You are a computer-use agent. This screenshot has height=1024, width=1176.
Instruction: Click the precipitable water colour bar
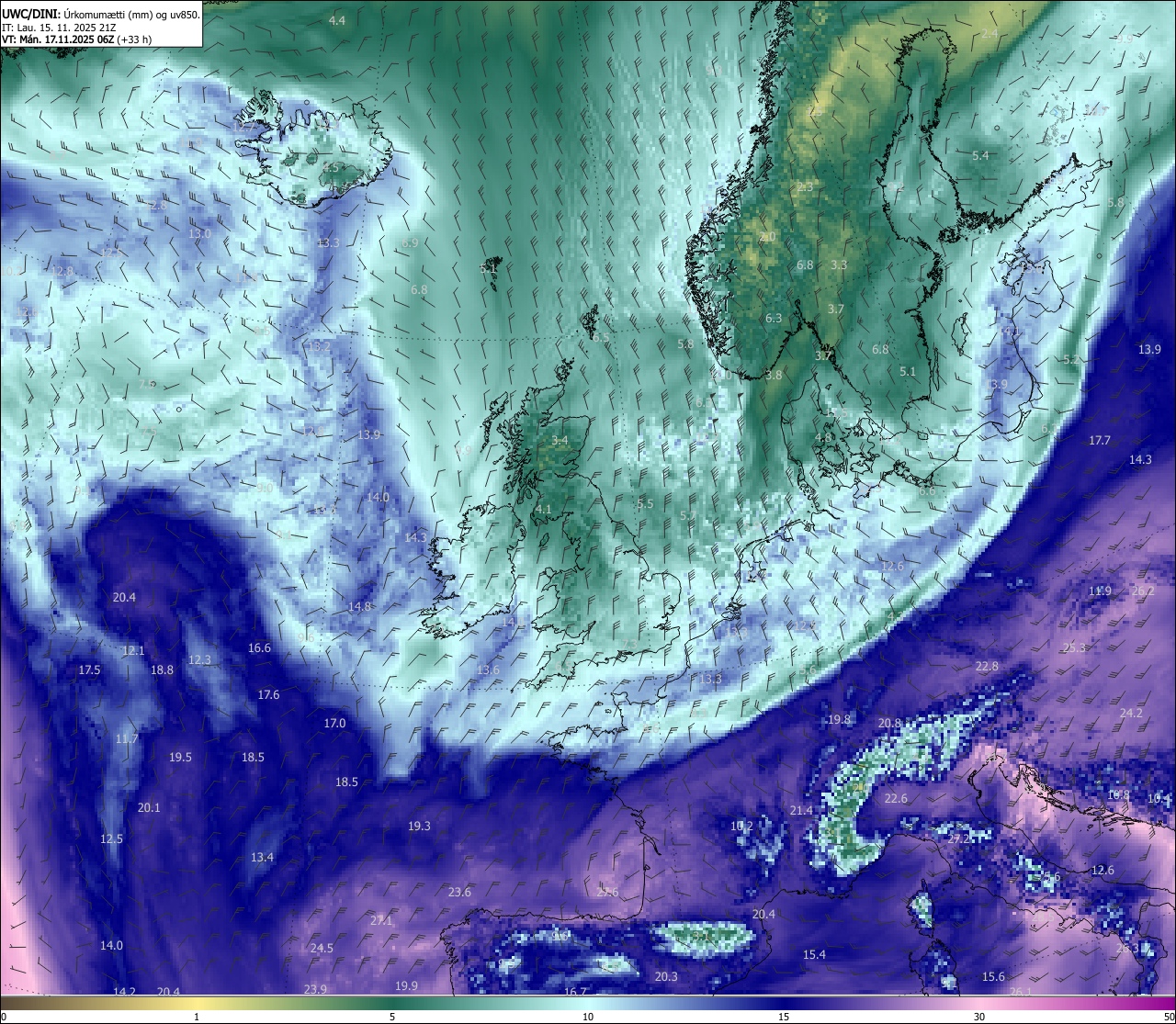[588, 1003]
